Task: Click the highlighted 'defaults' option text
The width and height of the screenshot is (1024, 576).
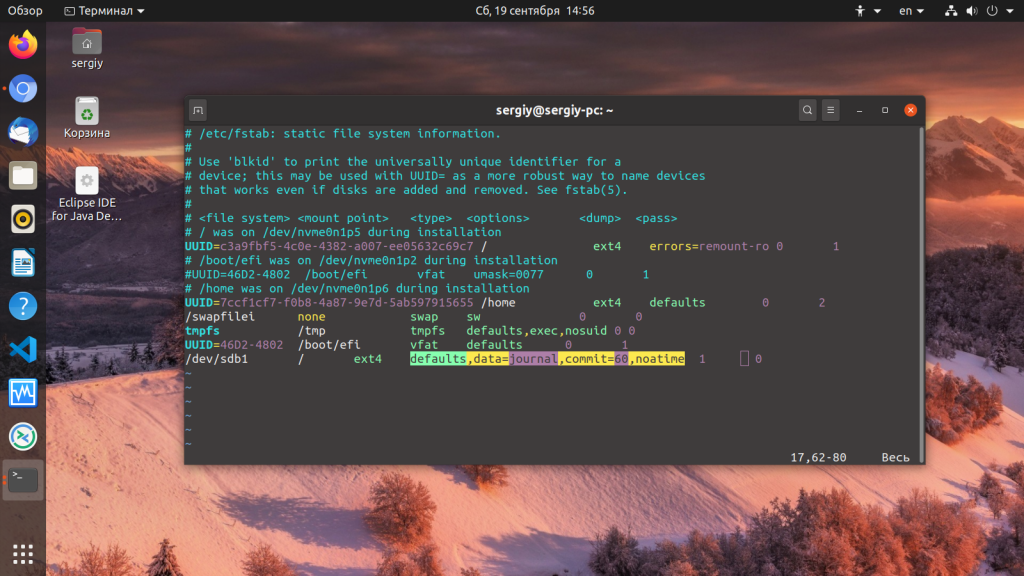Action: (x=438, y=359)
